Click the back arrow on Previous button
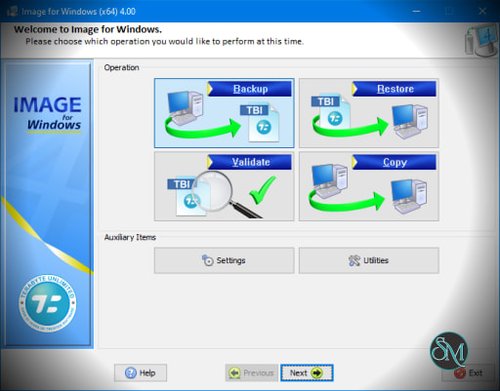This screenshot has width=500, height=391. tap(235, 373)
